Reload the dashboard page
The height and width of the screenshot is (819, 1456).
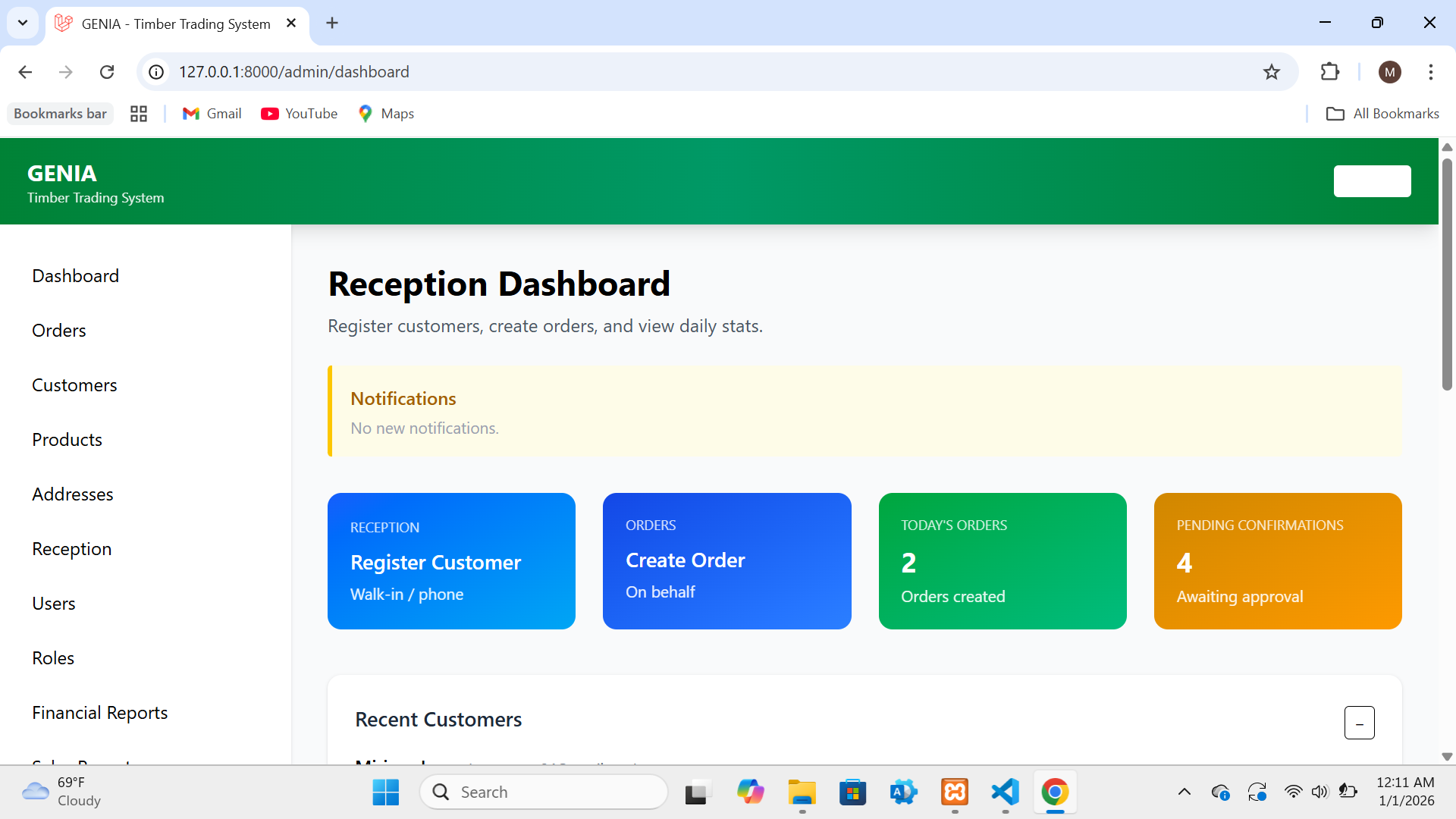pyautogui.click(x=107, y=72)
